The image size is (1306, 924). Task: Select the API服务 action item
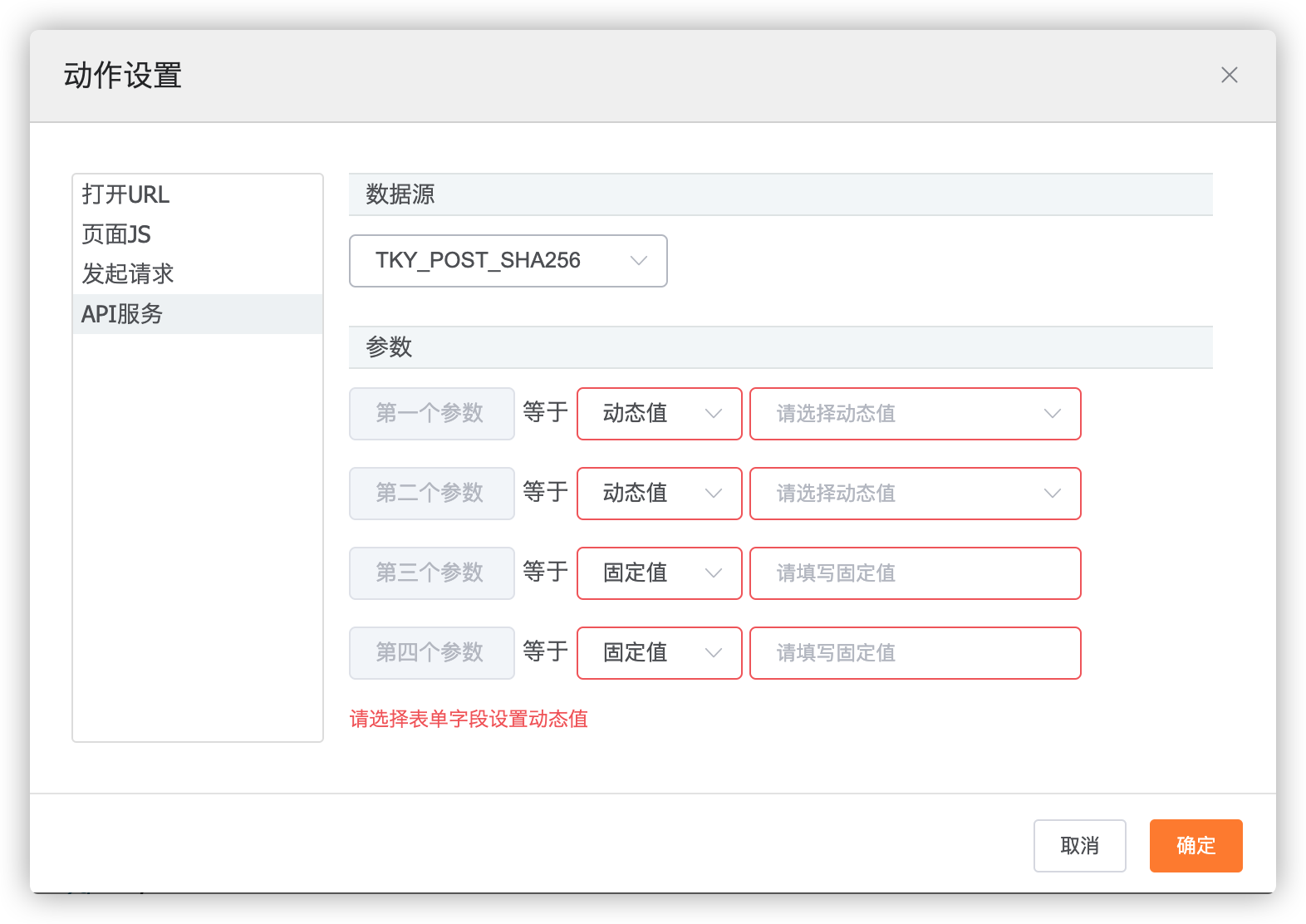(122, 314)
